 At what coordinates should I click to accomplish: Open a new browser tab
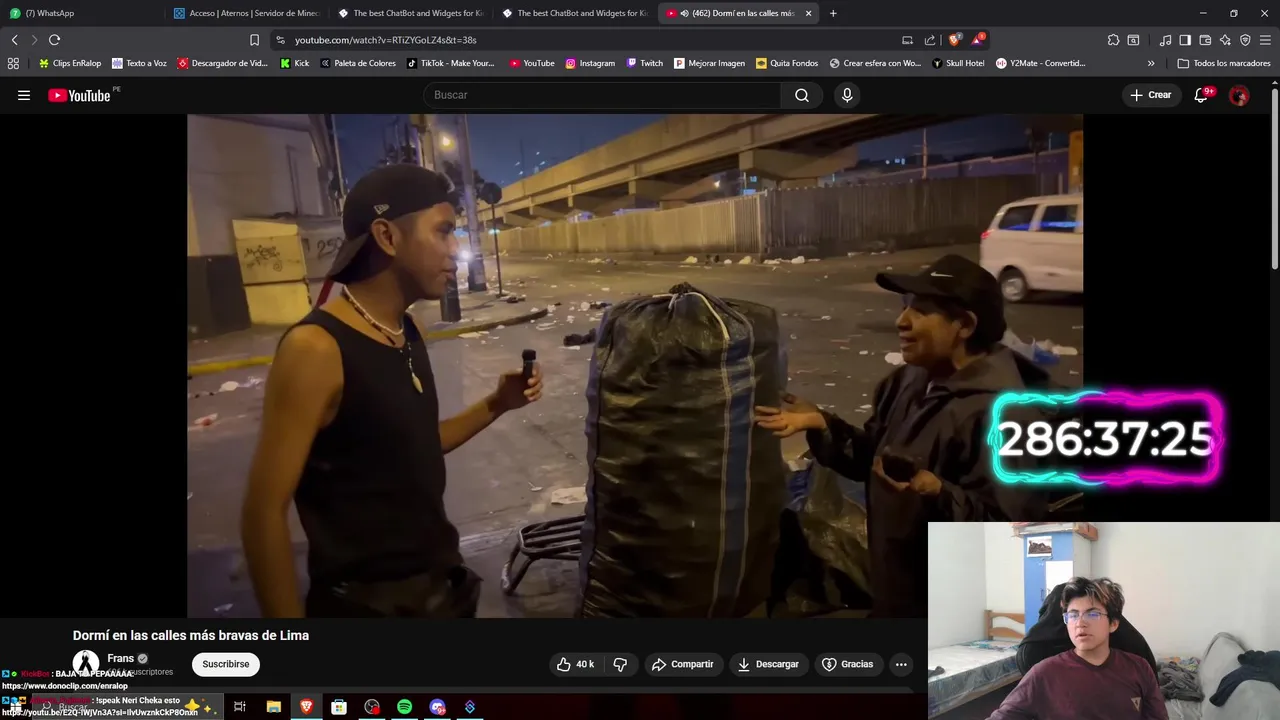[833, 13]
